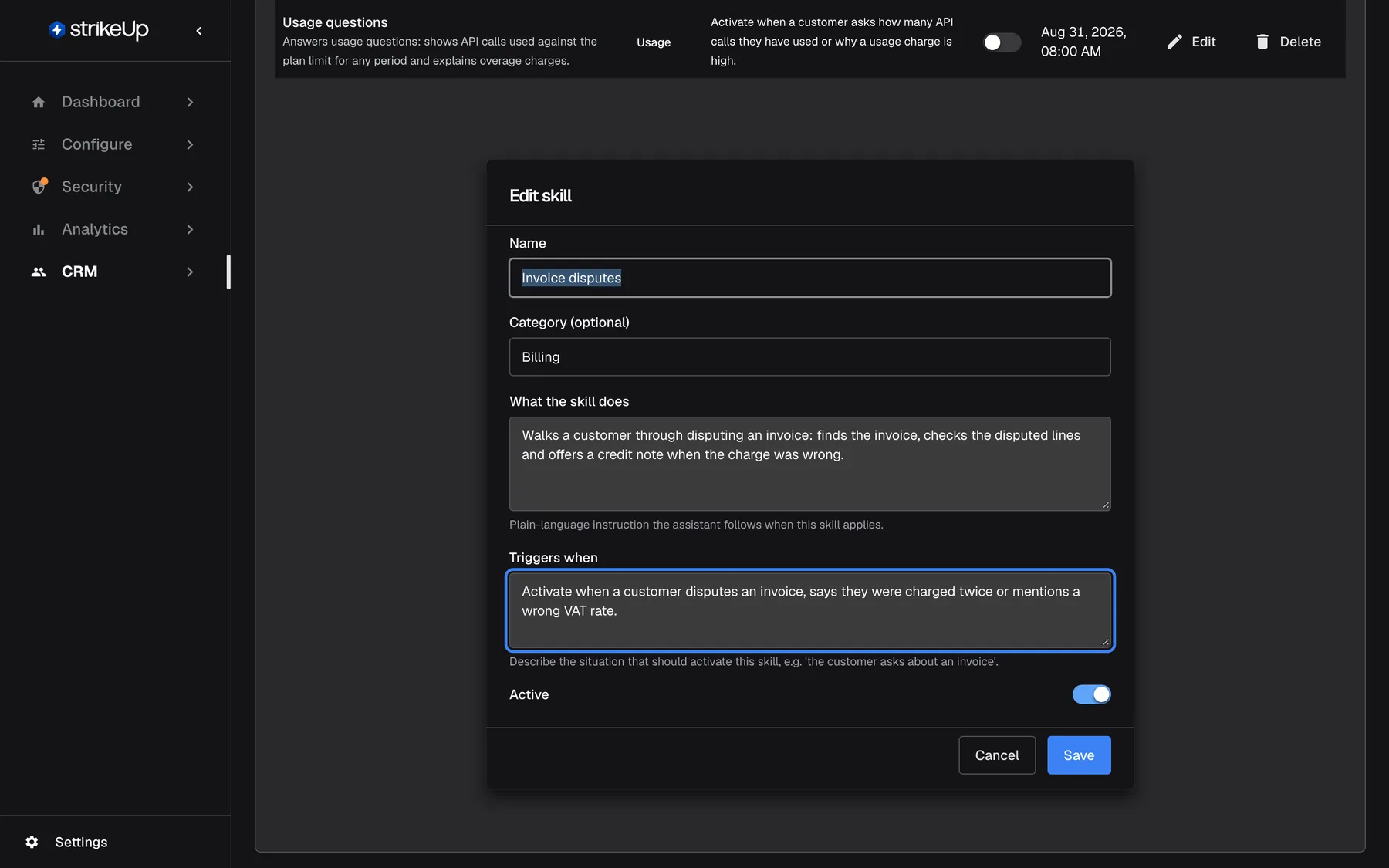Toggle the Usage questions skill switch

[1002, 42]
